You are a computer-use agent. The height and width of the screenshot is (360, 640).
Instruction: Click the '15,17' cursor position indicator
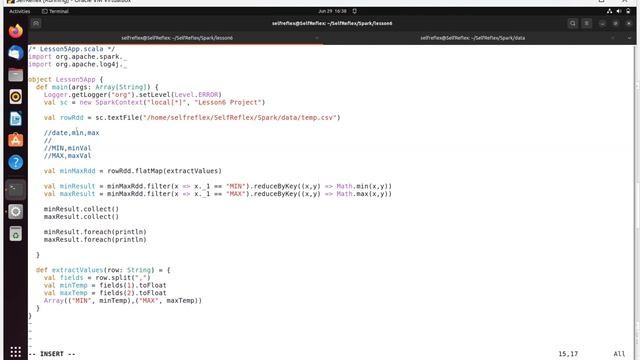click(568, 354)
